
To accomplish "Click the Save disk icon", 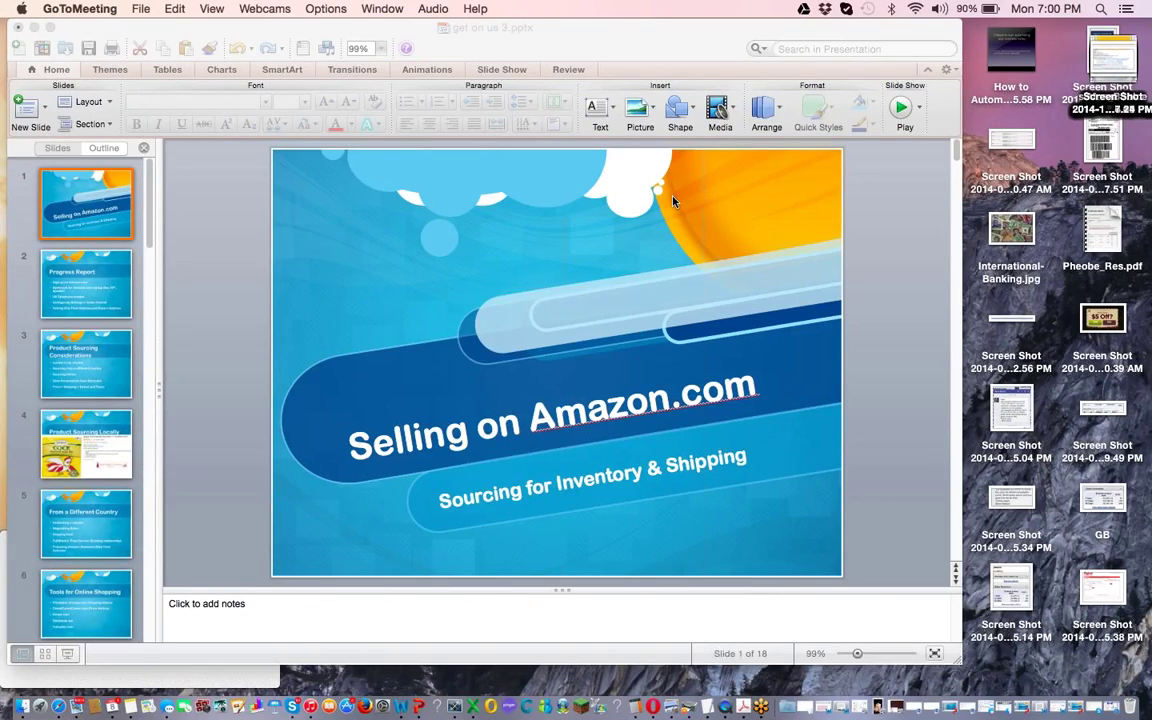I will tap(89, 48).
